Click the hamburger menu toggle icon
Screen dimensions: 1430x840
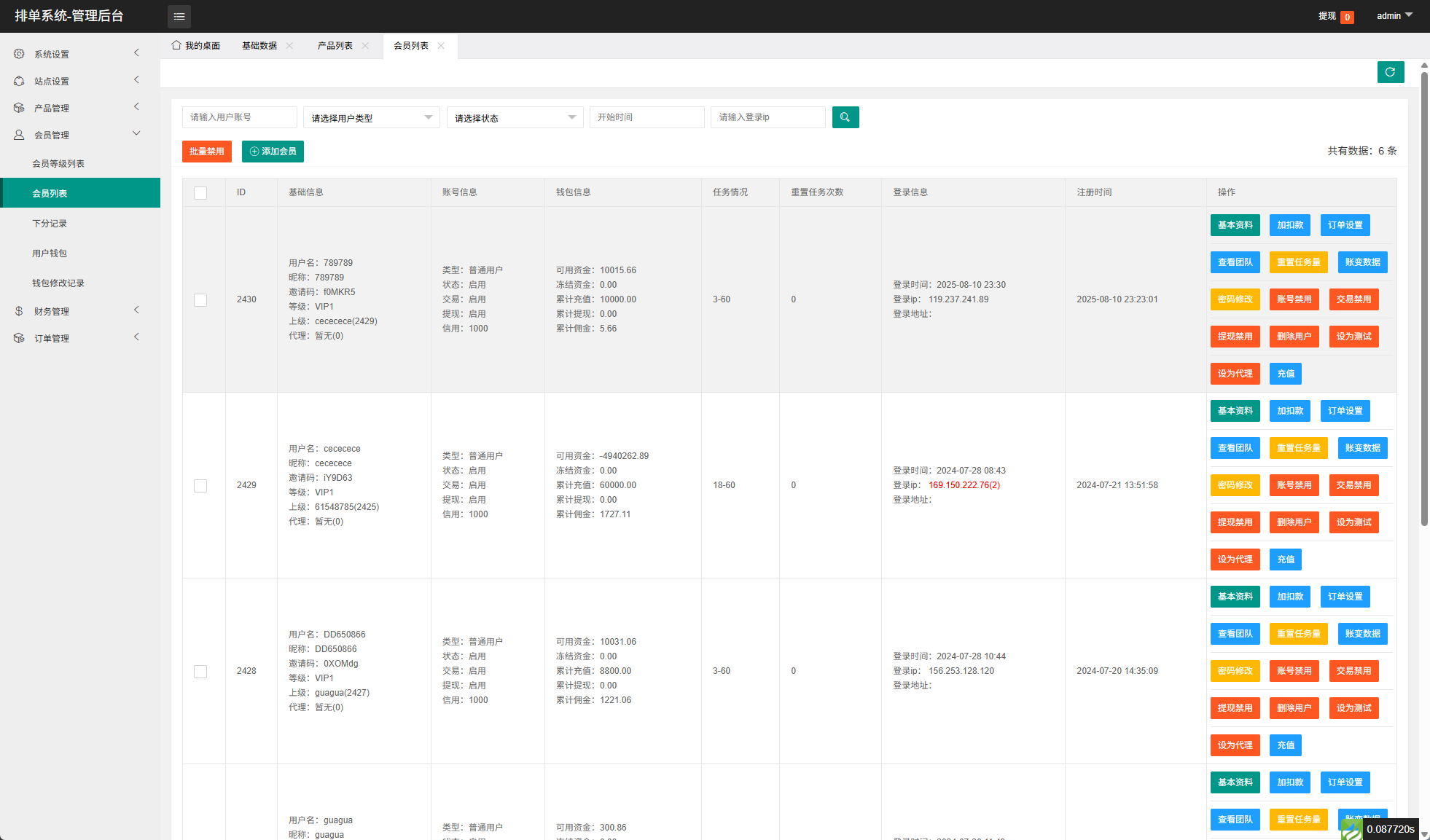(179, 16)
